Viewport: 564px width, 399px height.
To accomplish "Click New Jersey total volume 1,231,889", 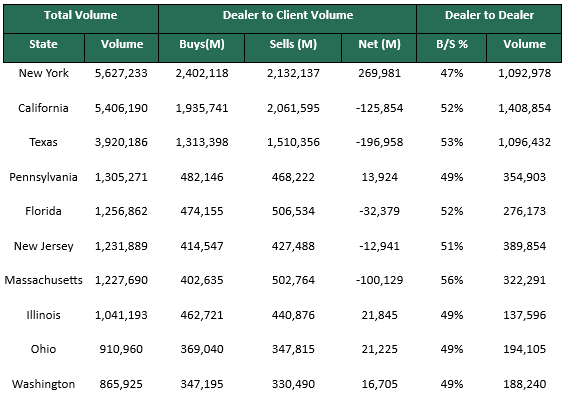I will (121, 246).
